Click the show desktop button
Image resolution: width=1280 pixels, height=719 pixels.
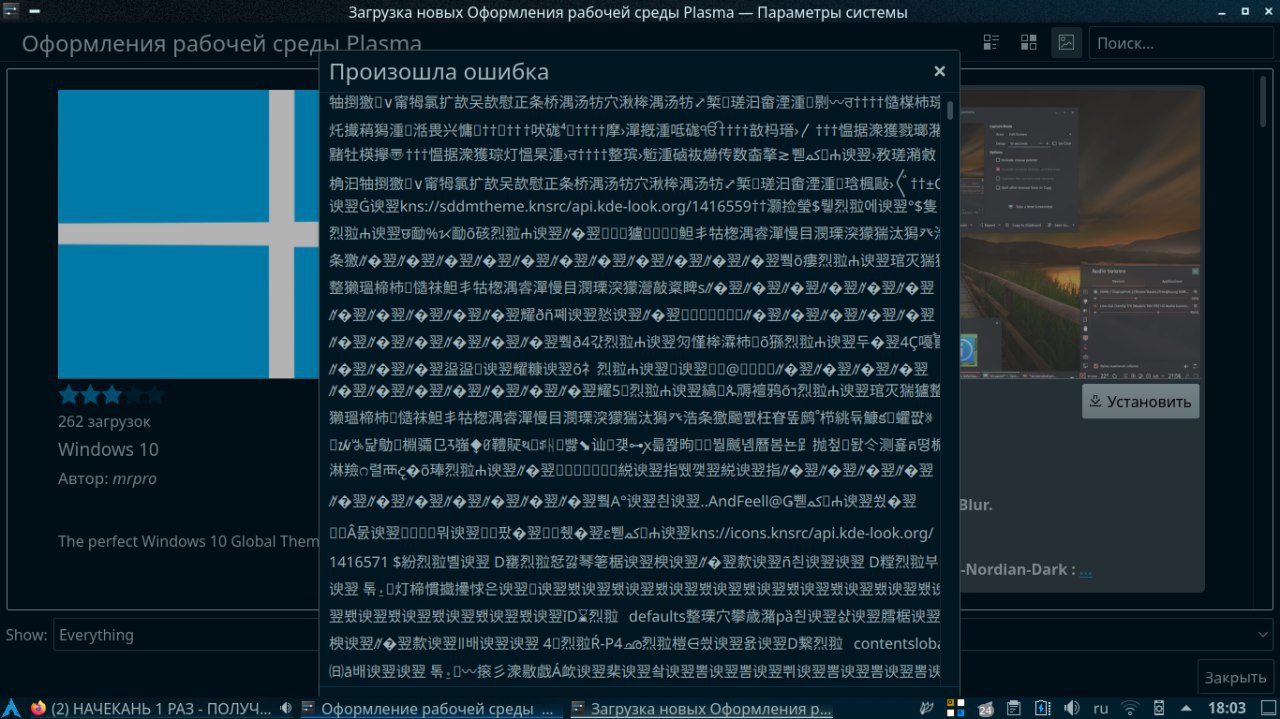pyautogui.click(x=1266, y=708)
